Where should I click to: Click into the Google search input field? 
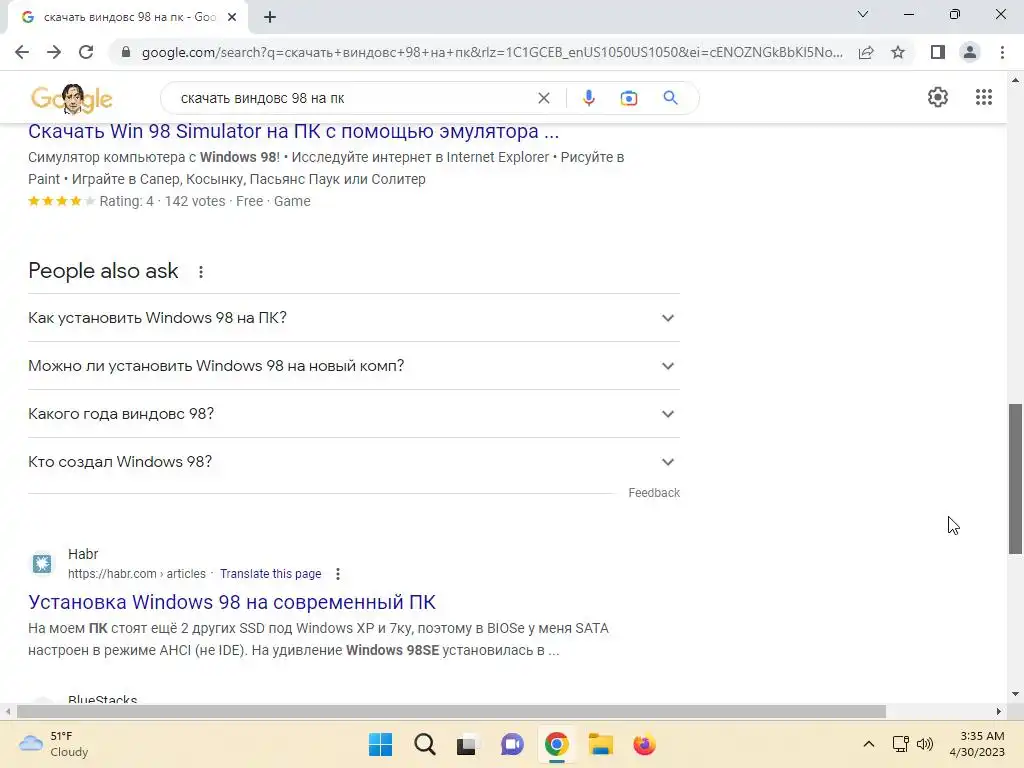(x=353, y=98)
